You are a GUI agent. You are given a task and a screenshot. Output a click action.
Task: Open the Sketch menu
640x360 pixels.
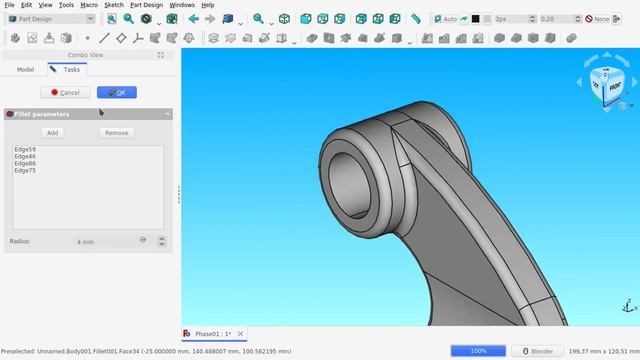click(113, 5)
